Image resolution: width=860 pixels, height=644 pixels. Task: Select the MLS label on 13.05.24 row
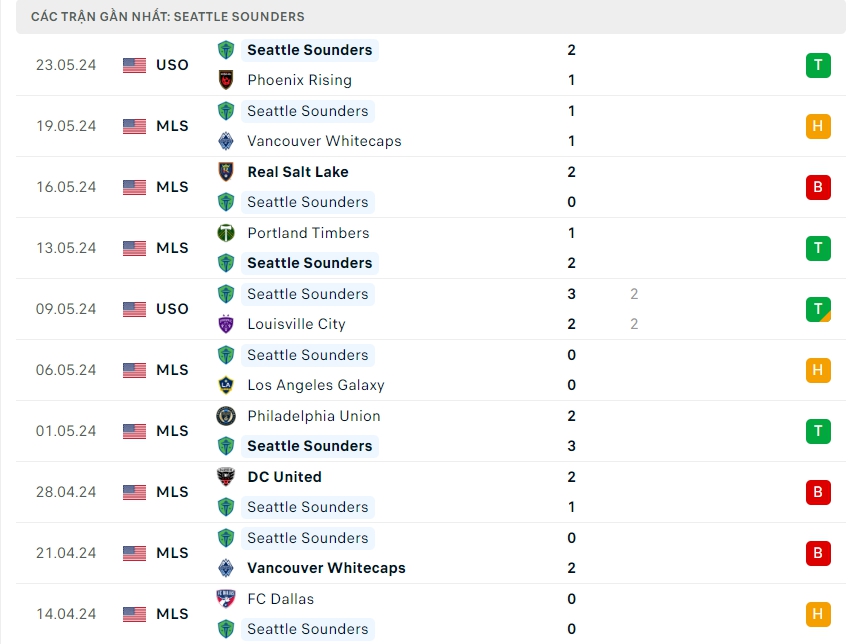coord(172,248)
